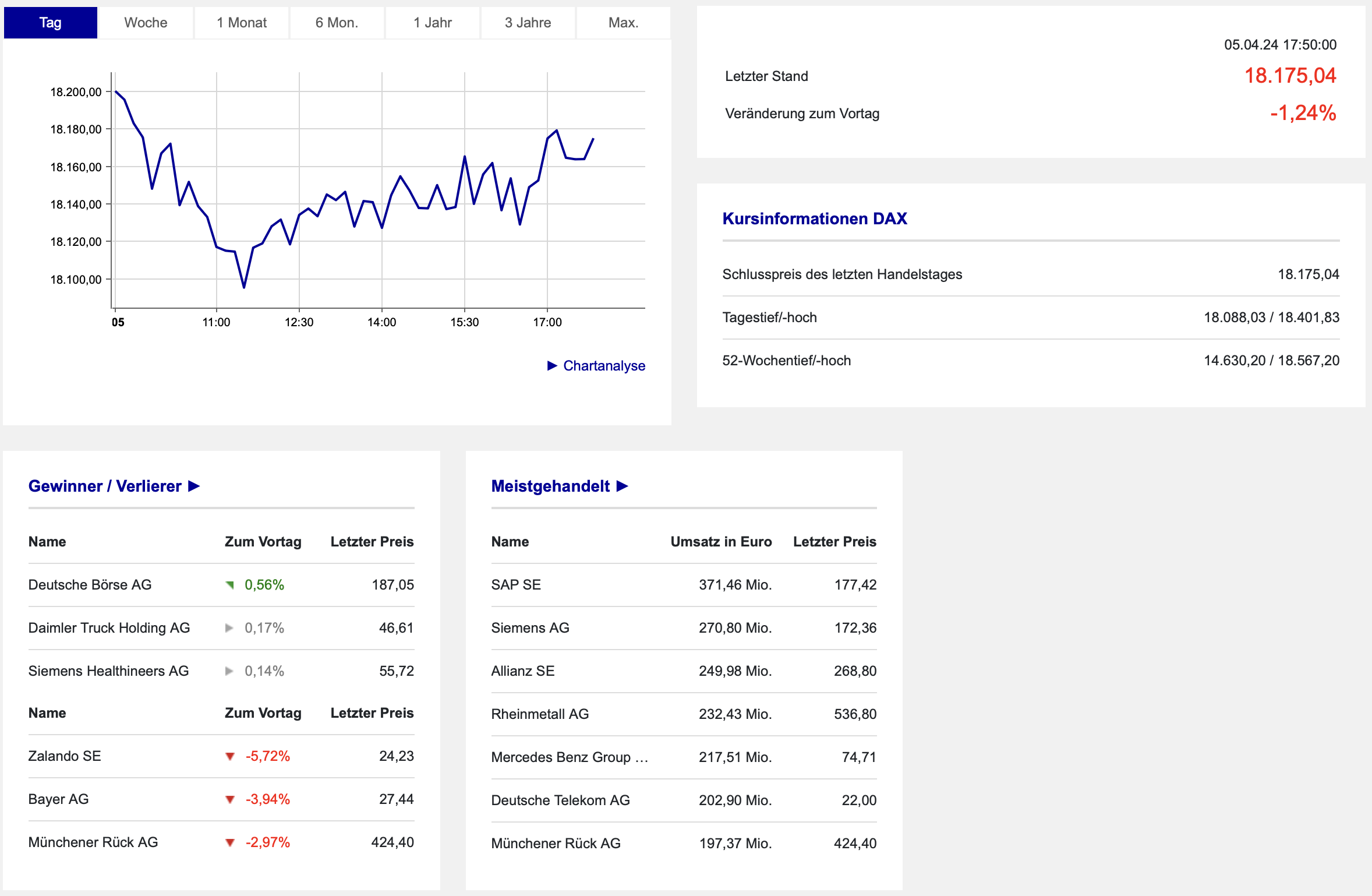Click green up arrow for Deutsche Börse AG
1372x896 pixels.
230,585
